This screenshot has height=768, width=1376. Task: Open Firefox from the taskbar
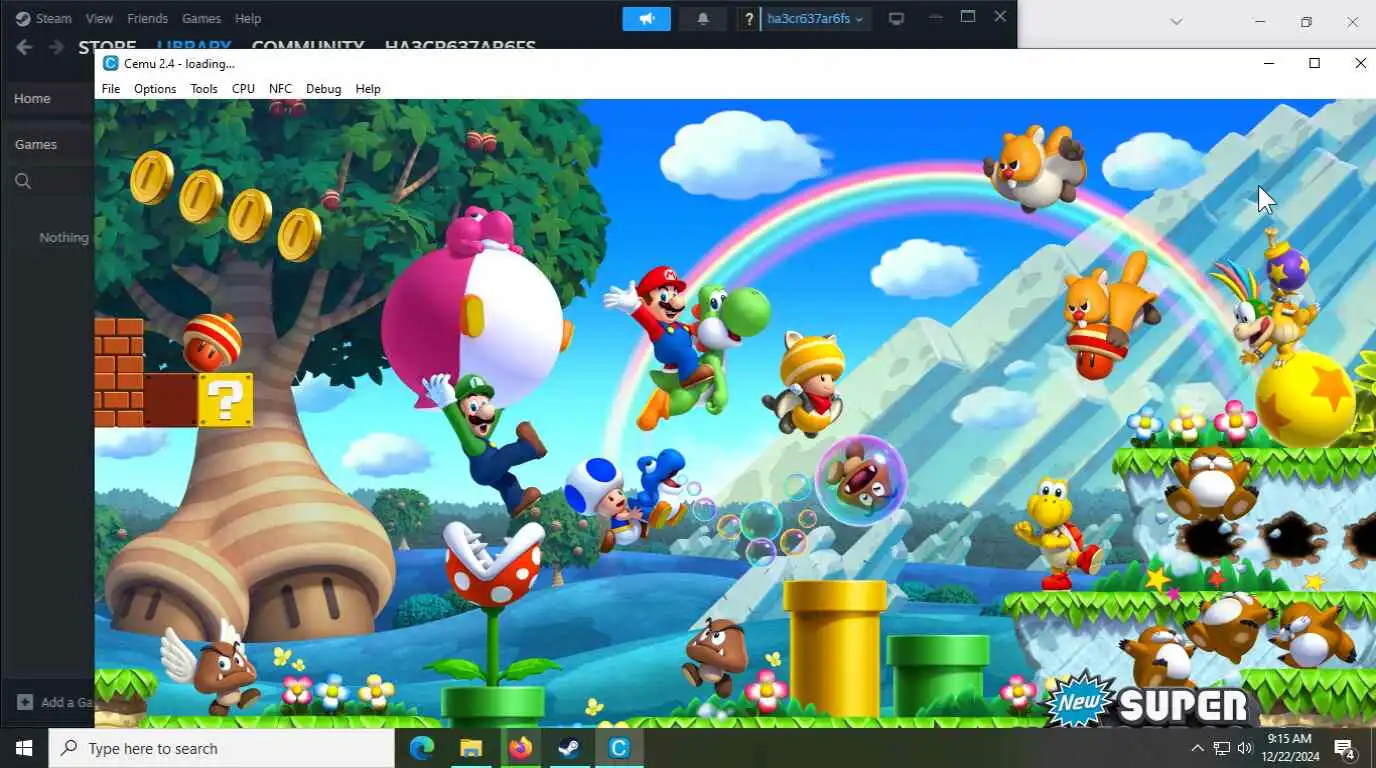(520, 748)
